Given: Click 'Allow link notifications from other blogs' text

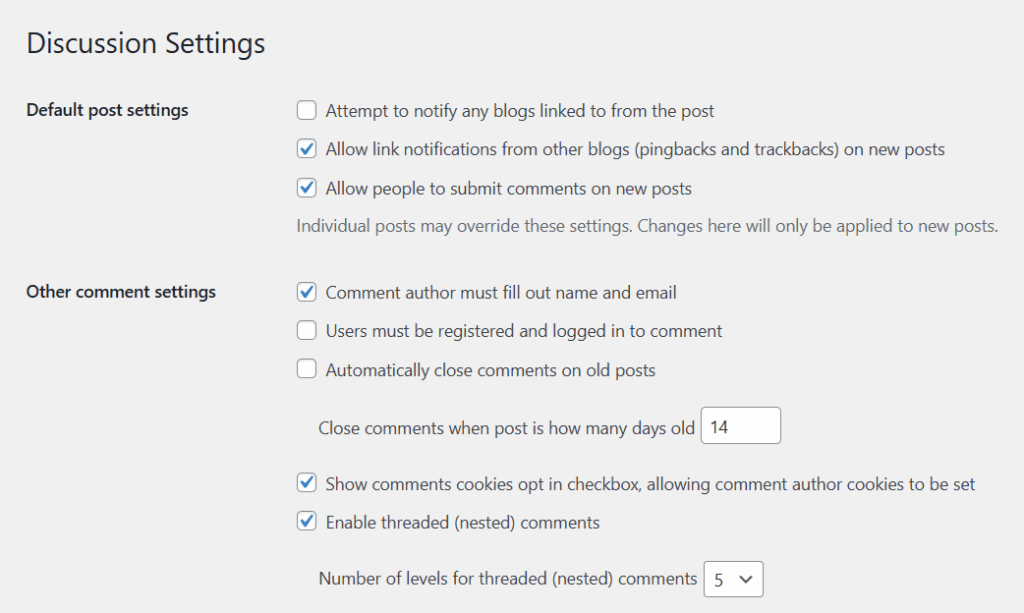Looking at the screenshot, I should (x=635, y=150).
